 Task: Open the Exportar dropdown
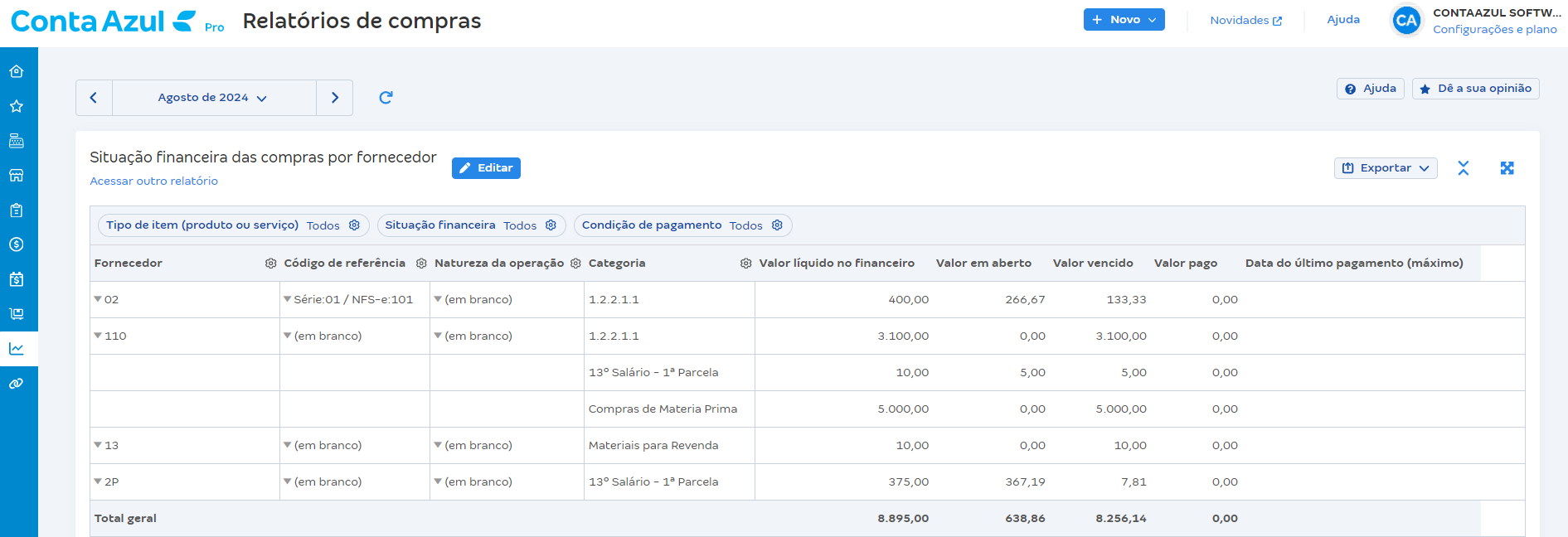pyautogui.click(x=1386, y=168)
